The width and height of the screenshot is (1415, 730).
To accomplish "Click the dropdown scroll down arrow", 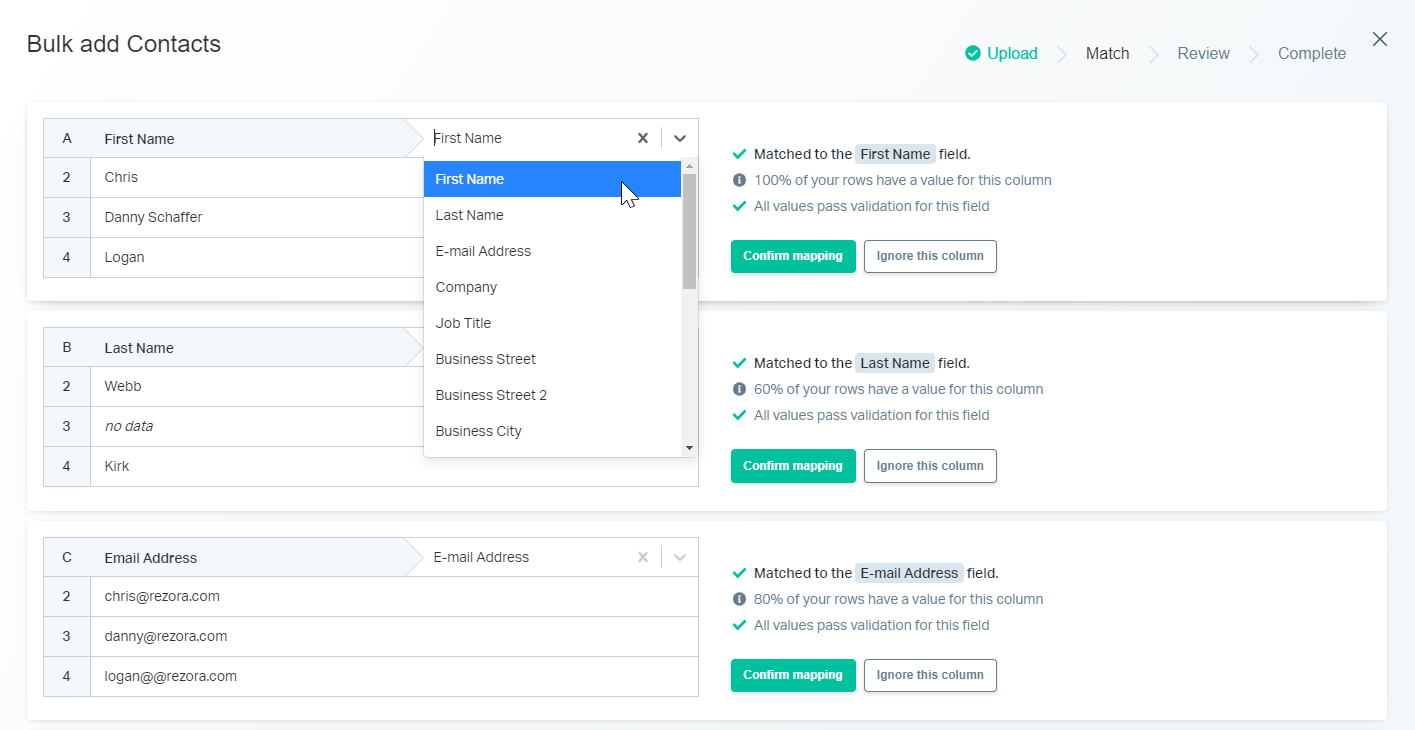I will [689, 449].
